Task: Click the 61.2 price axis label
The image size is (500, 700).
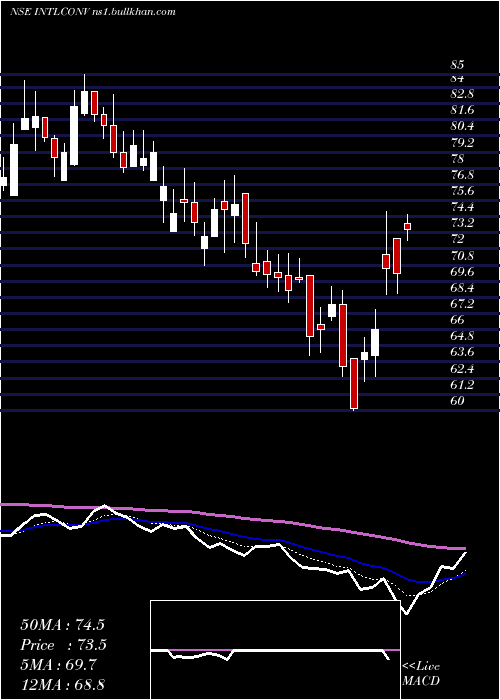Action: pos(462,385)
